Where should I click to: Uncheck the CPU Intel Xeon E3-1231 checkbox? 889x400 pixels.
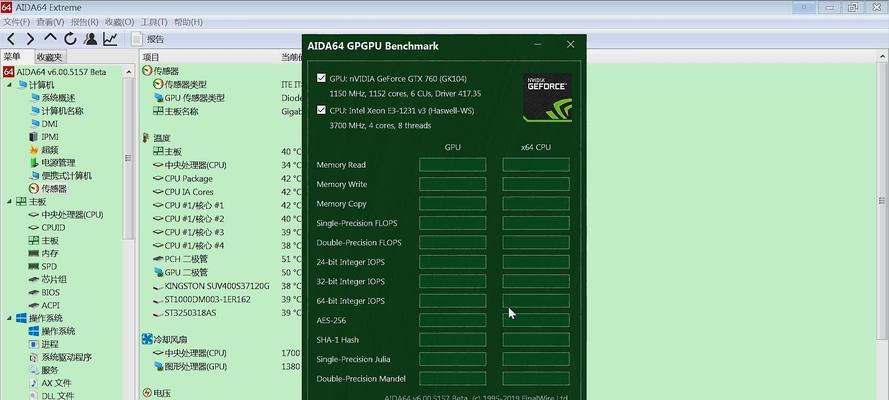321,110
